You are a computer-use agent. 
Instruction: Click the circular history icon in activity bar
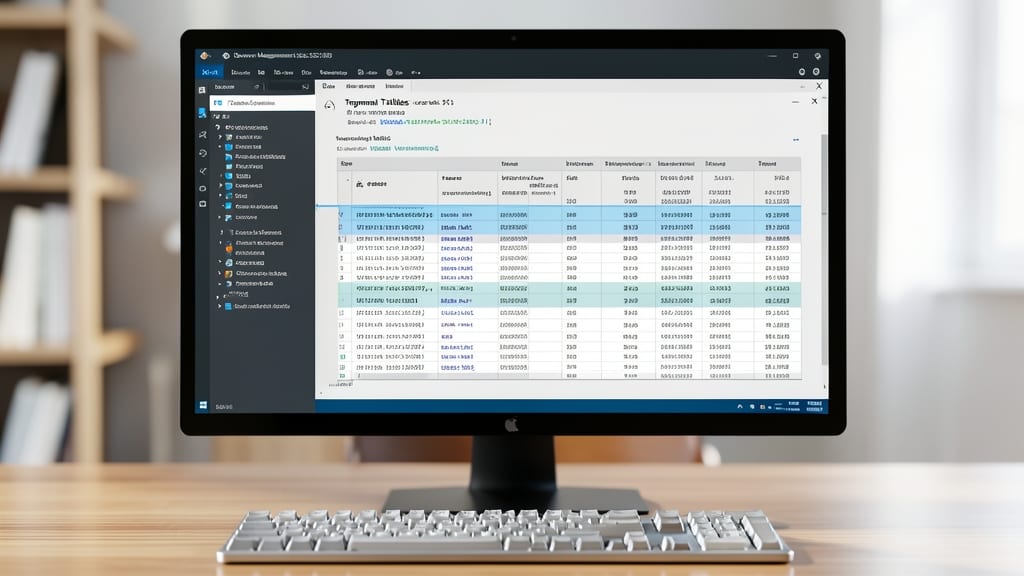point(202,153)
